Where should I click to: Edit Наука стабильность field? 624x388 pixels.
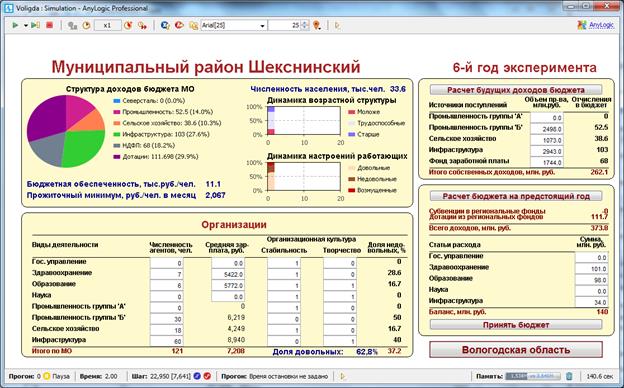point(284,297)
